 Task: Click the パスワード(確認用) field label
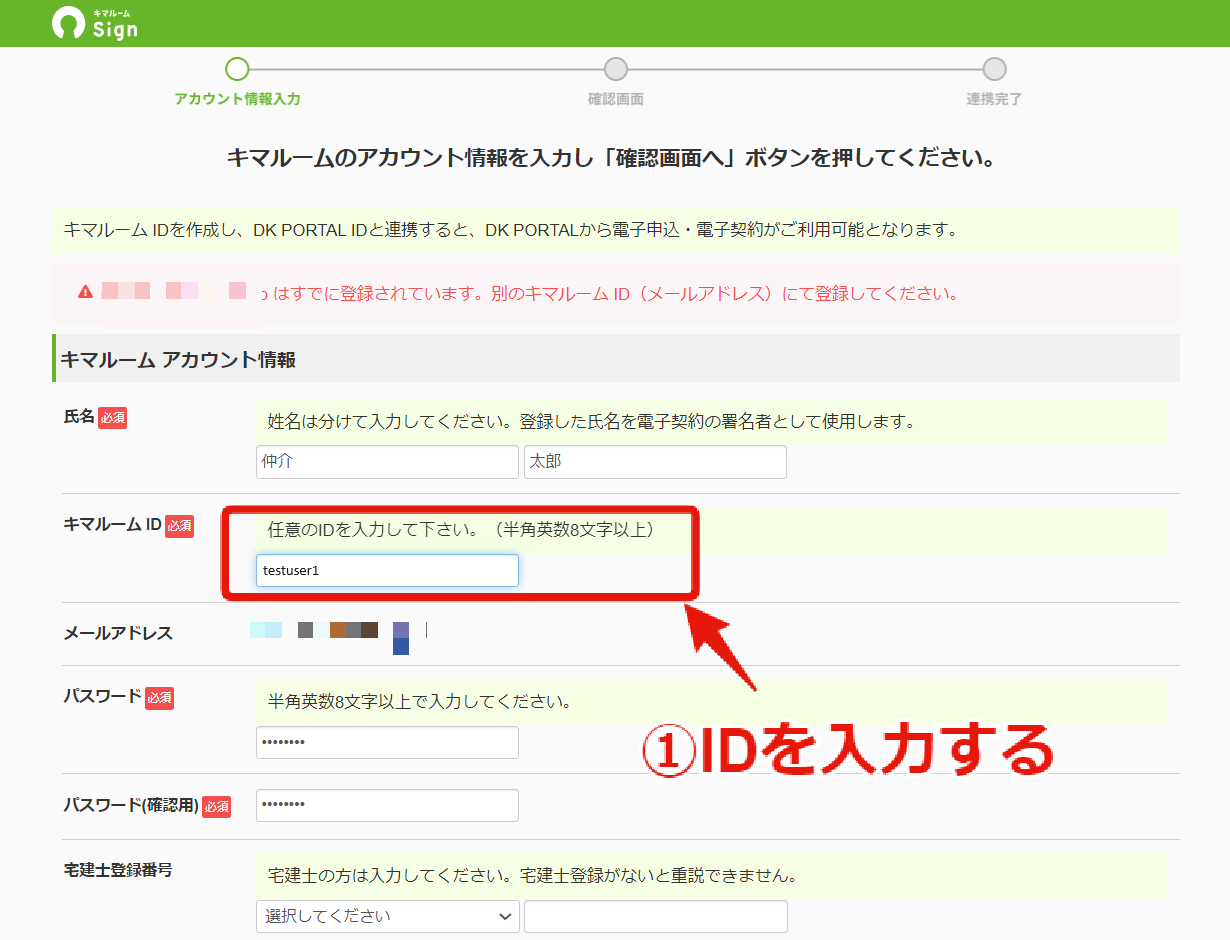tap(130, 805)
